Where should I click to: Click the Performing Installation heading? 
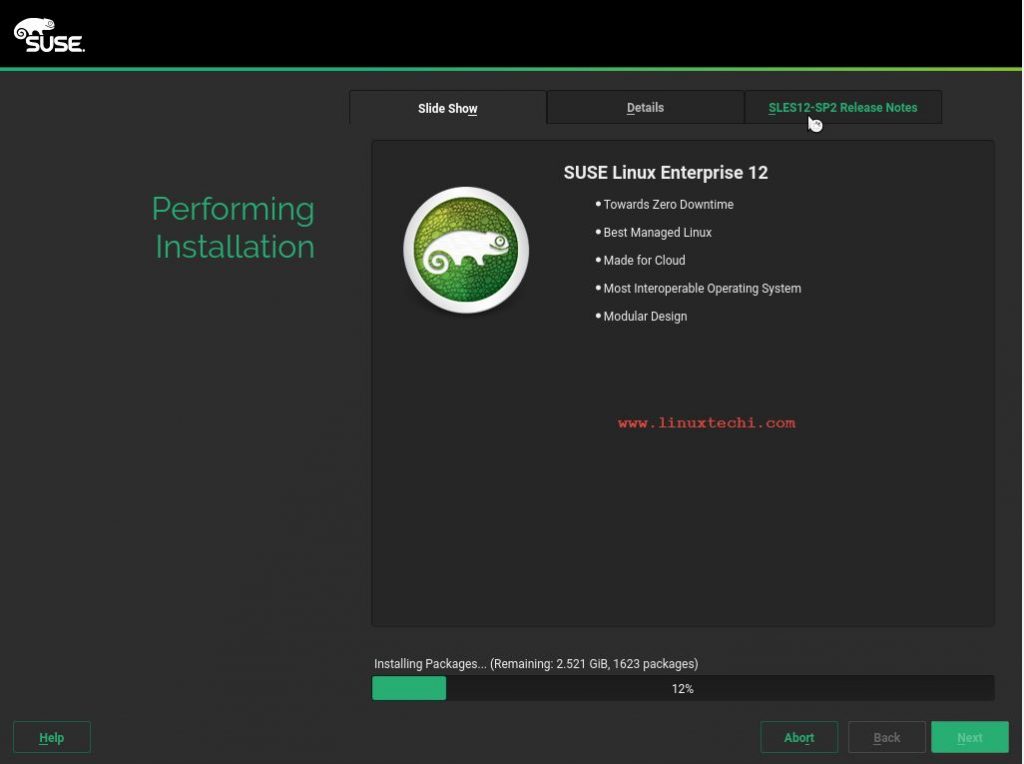[x=233, y=228]
